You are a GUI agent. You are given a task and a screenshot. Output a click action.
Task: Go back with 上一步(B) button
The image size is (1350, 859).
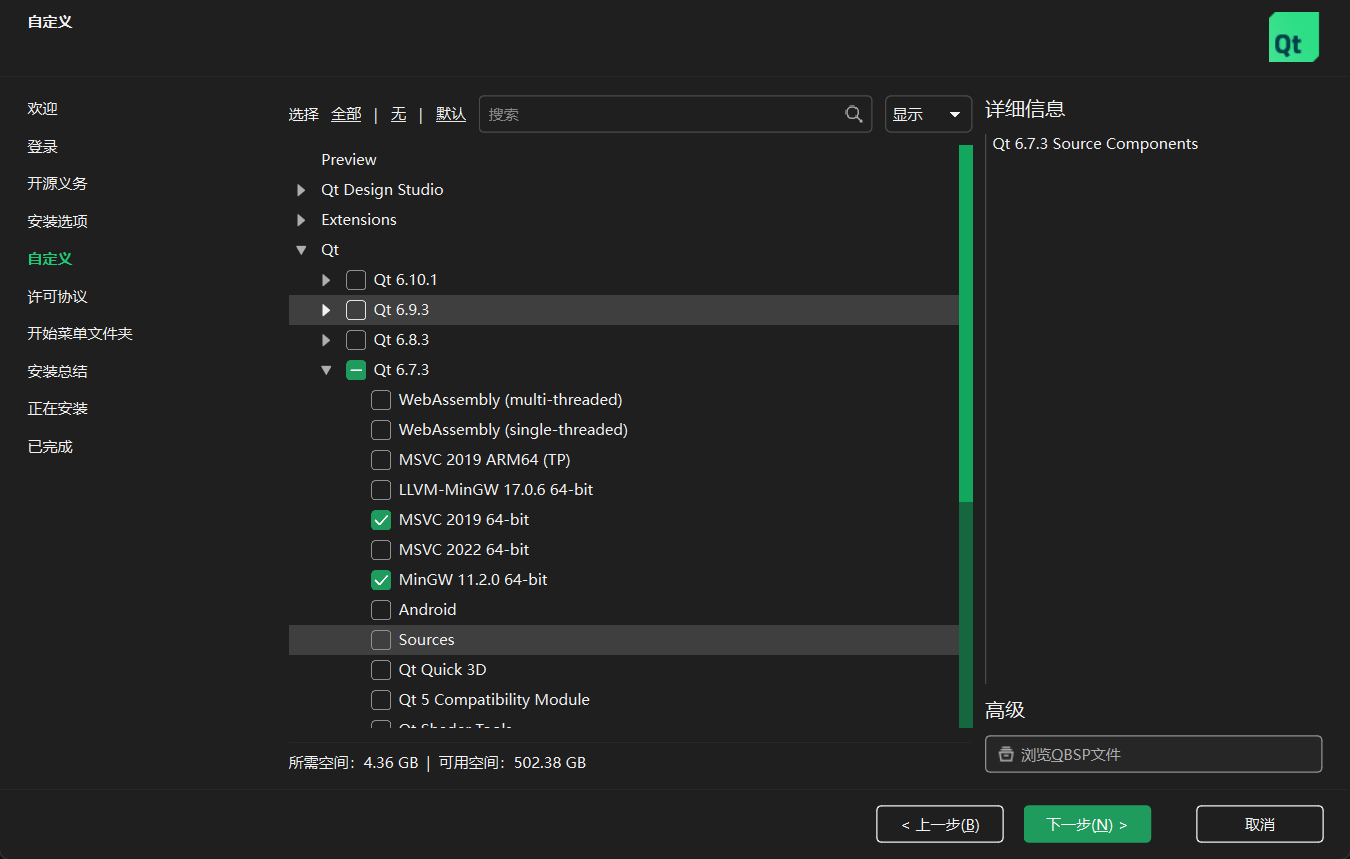pyautogui.click(x=940, y=824)
